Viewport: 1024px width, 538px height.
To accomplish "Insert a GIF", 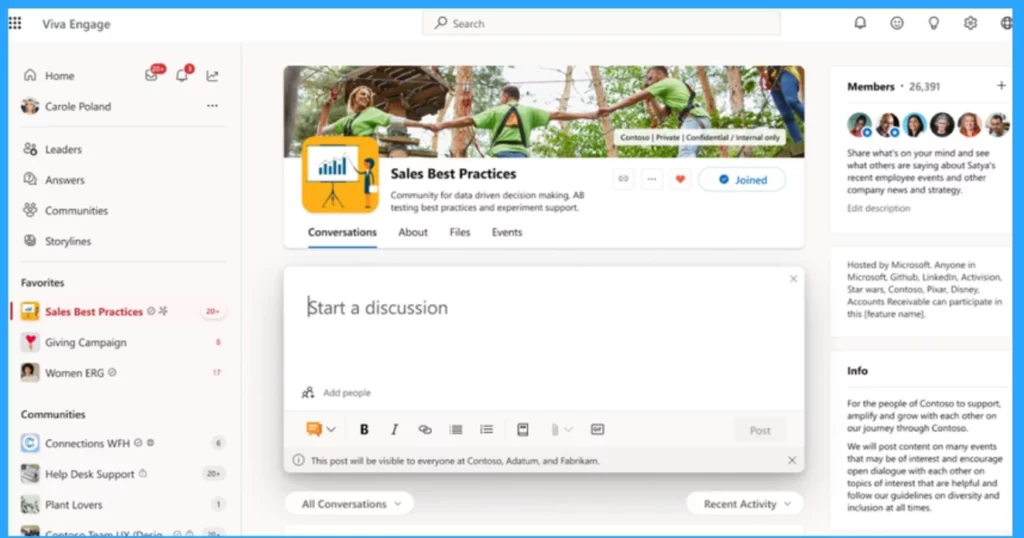I will (x=597, y=430).
